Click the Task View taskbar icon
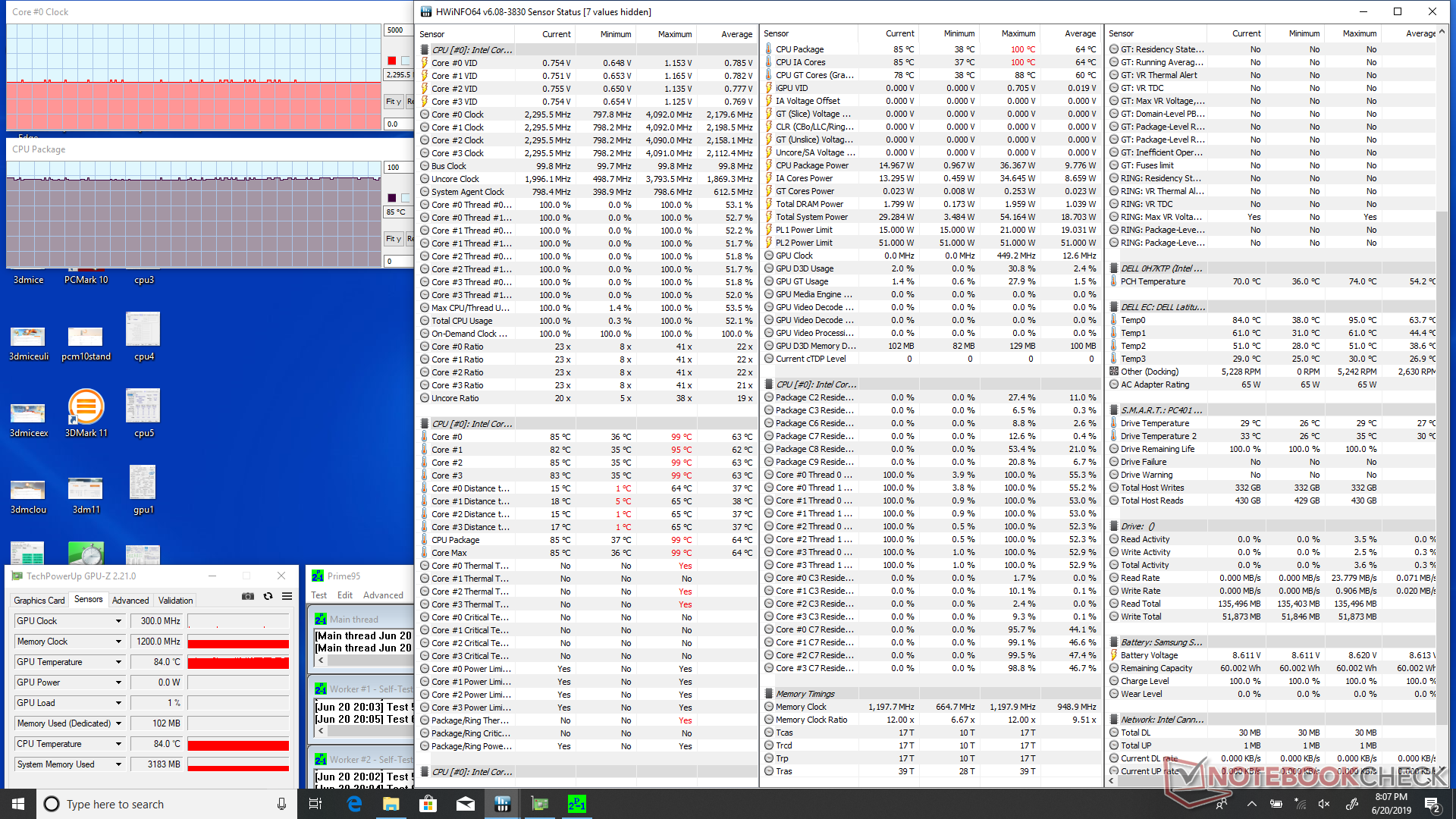1456x819 pixels. (315, 804)
